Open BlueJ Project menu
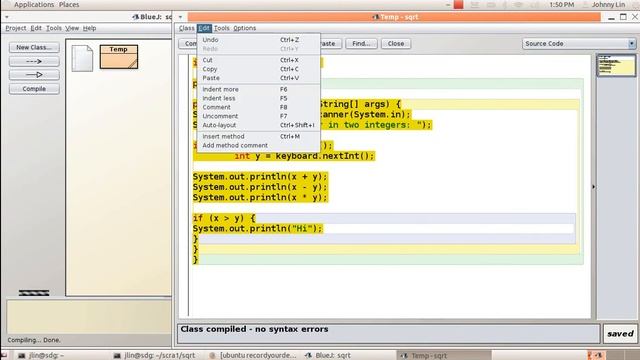 [x=16, y=28]
